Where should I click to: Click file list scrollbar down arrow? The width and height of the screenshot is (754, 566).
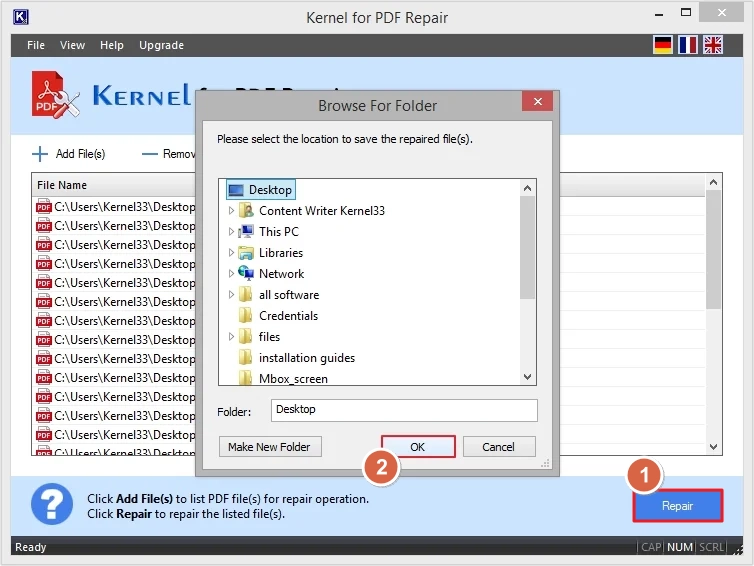[714, 447]
